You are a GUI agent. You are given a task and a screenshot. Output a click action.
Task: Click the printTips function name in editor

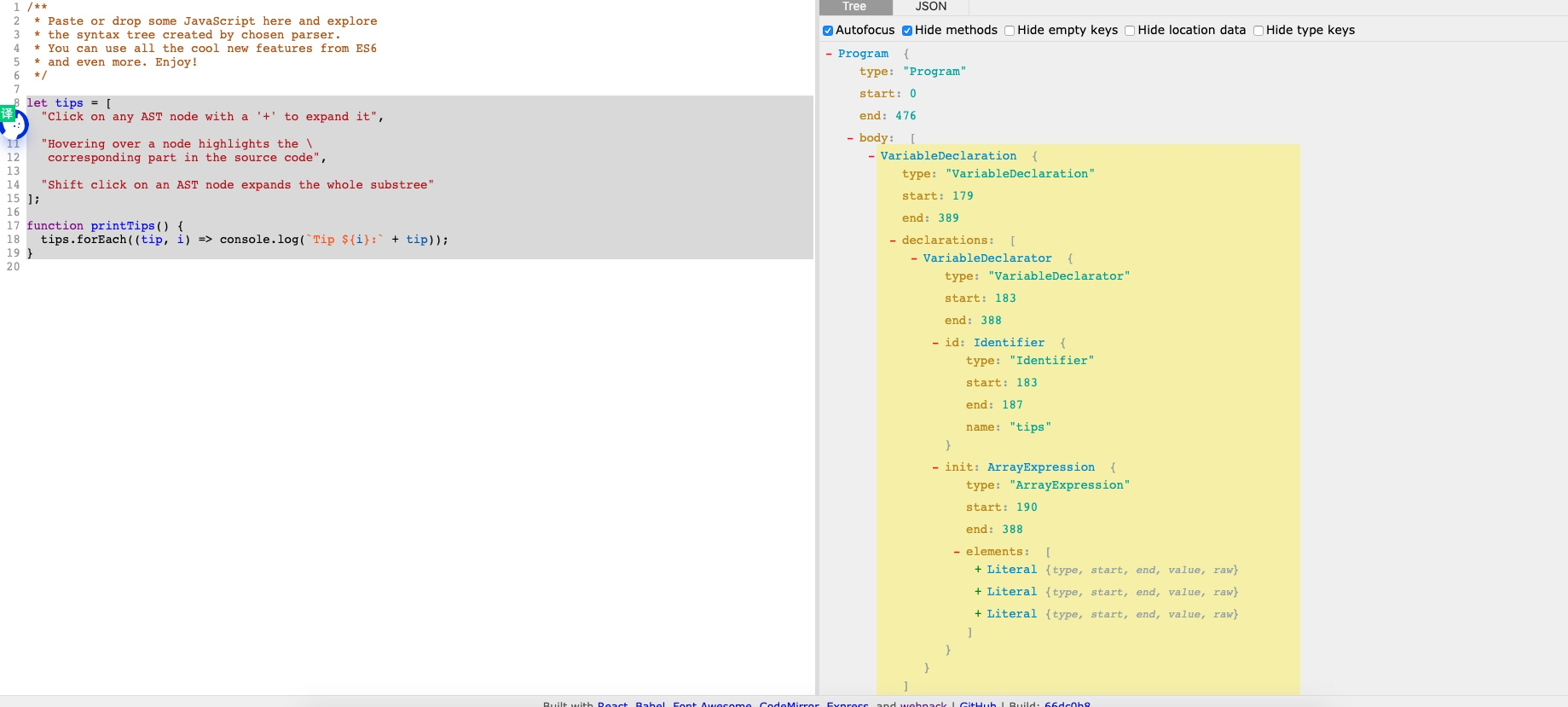(123, 226)
